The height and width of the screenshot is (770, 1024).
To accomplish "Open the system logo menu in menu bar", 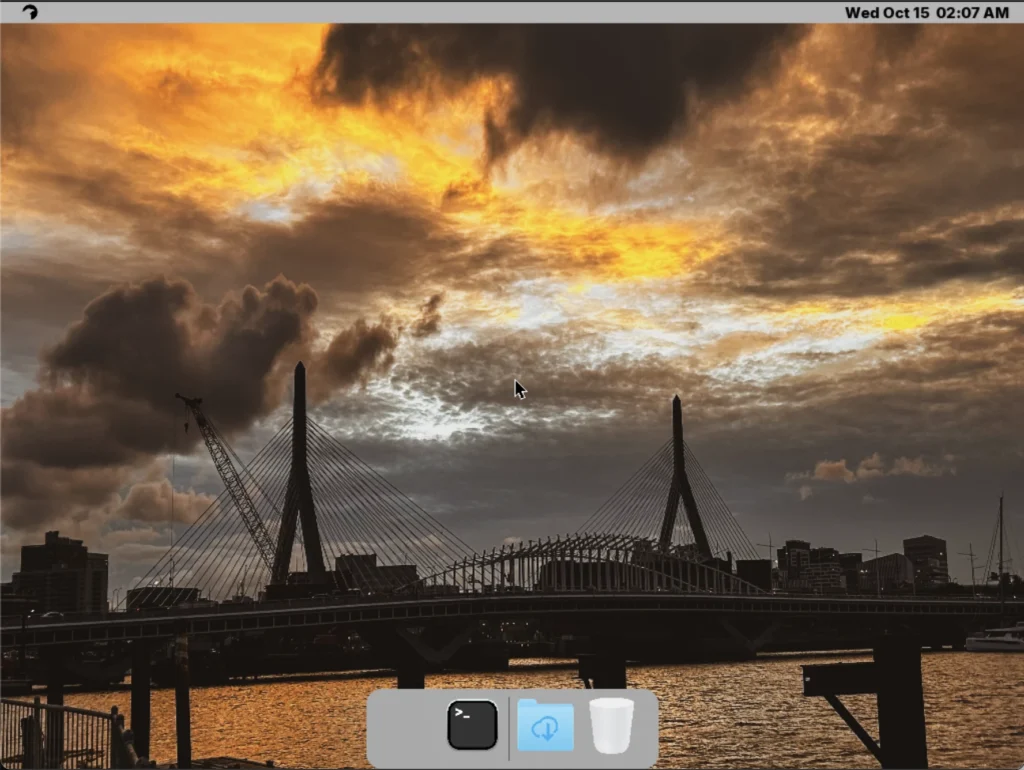I will (30, 12).
